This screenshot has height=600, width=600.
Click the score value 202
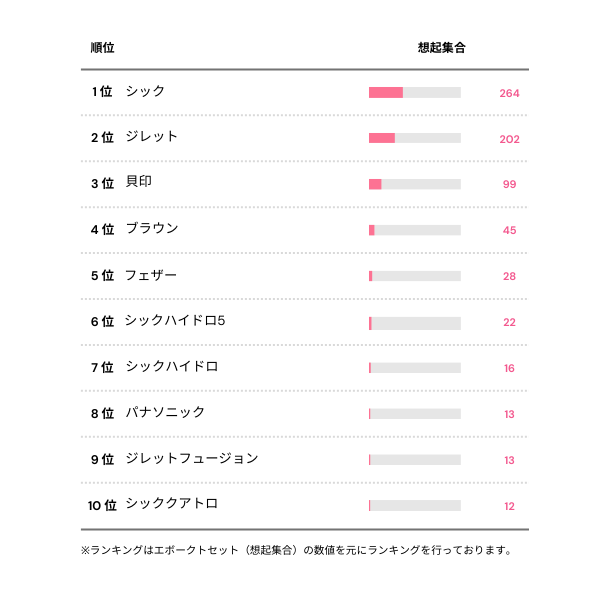[x=509, y=139]
